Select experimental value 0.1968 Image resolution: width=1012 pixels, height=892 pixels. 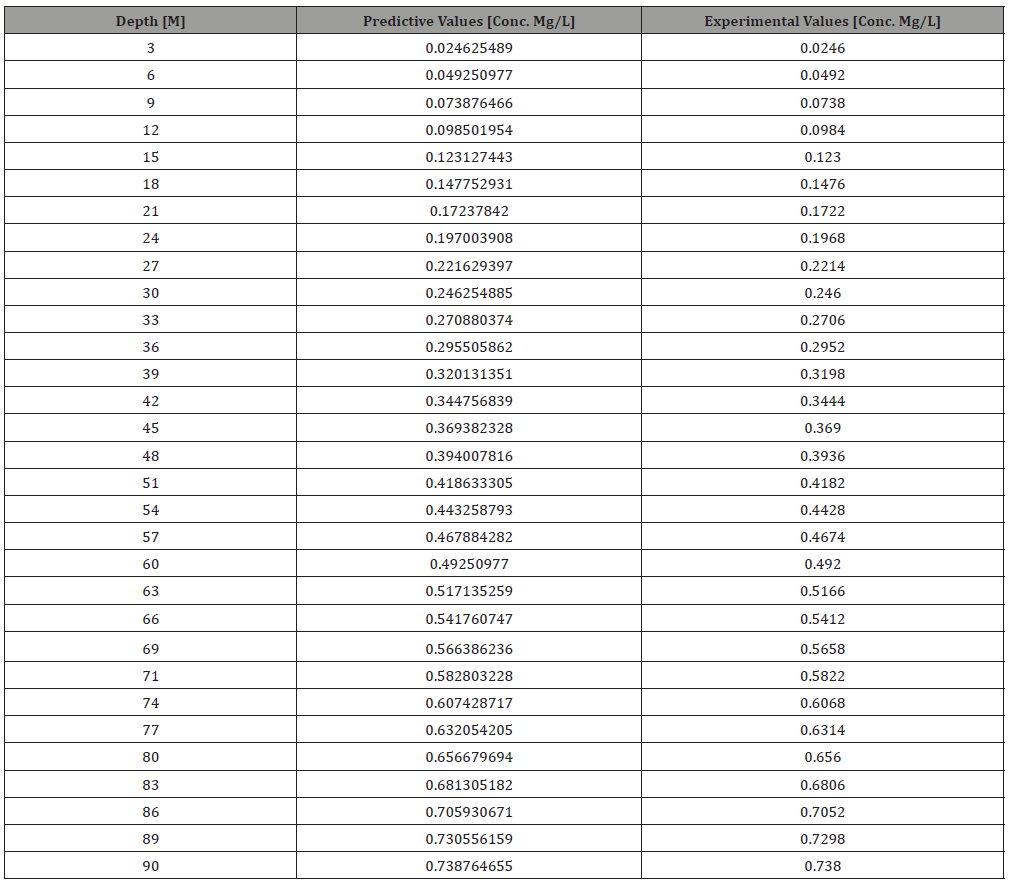pos(823,239)
